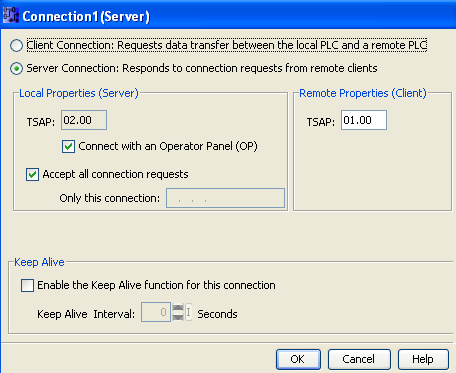Enable the Keep Alive function checkbox
The height and width of the screenshot is (373, 456).
point(27,285)
